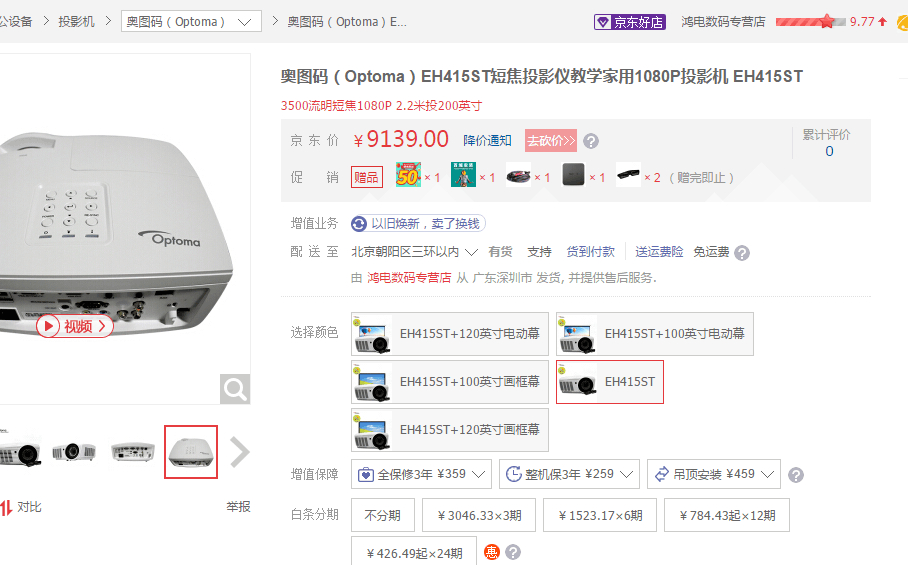This screenshot has height=565, width=908.
Task: Click the 全保修3年 shield icon
Action: coord(365,475)
